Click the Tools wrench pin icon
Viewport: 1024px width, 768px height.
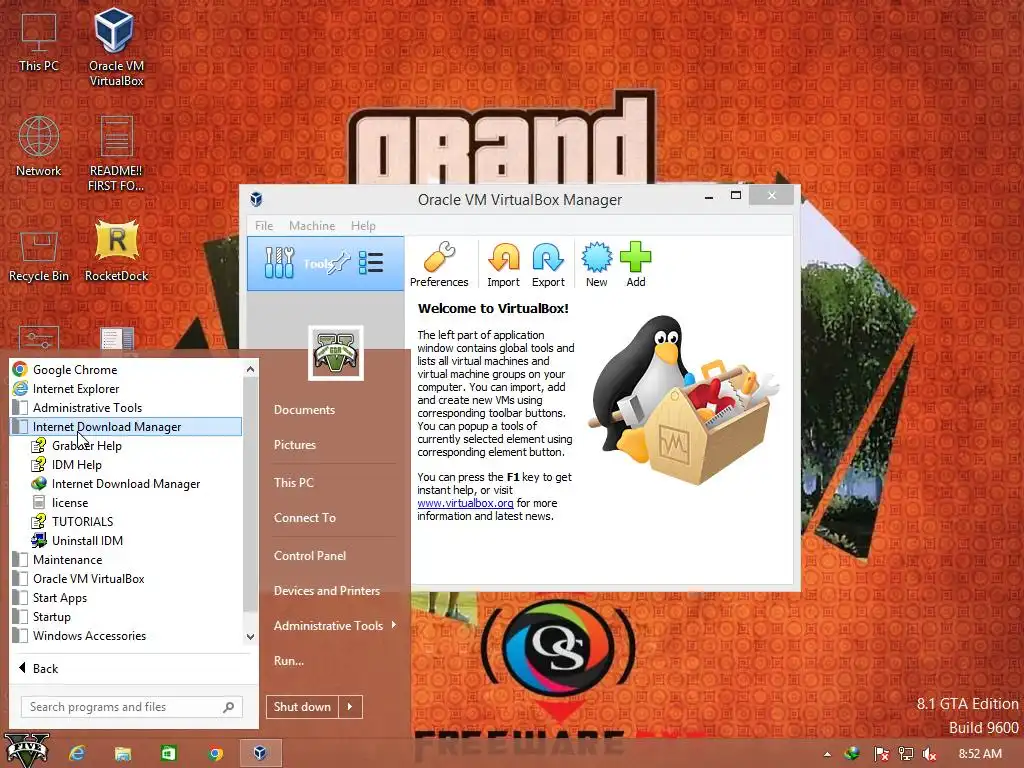pyautogui.click(x=338, y=263)
